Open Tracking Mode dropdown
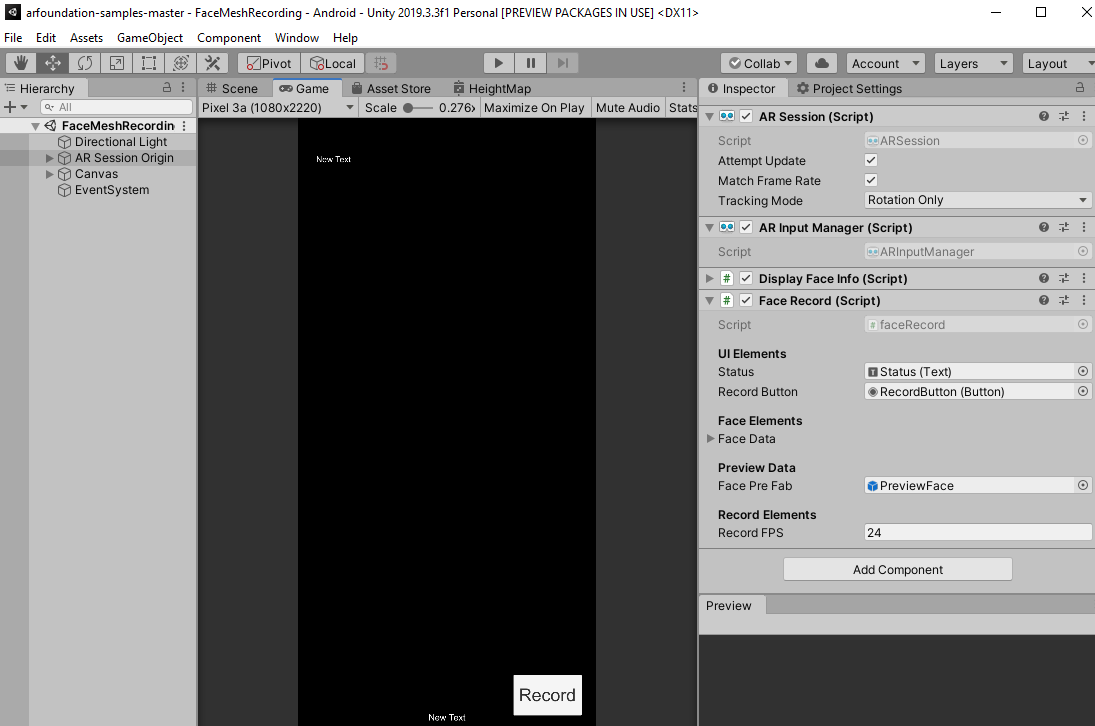1095x726 pixels. pyautogui.click(x=977, y=200)
